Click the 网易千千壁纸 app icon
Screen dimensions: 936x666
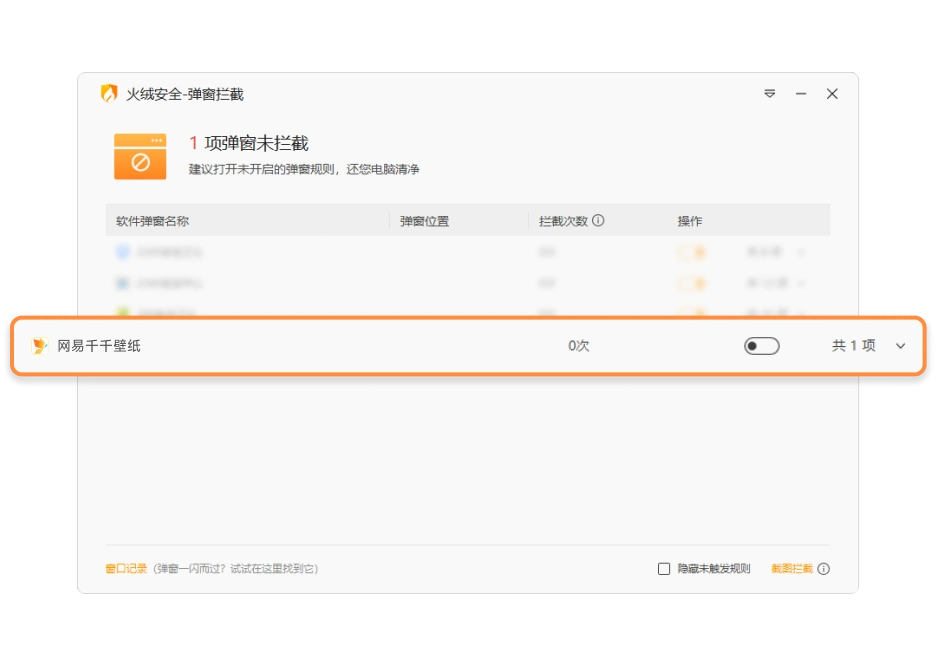[x=39, y=346]
